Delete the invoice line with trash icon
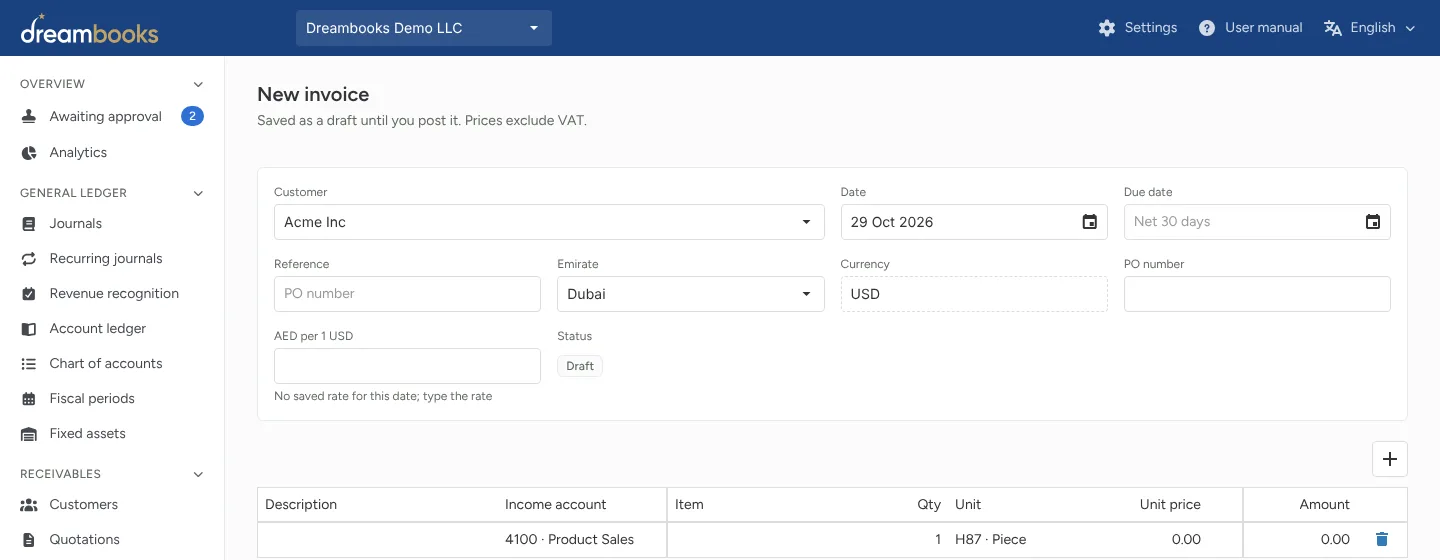 pyautogui.click(x=1382, y=539)
